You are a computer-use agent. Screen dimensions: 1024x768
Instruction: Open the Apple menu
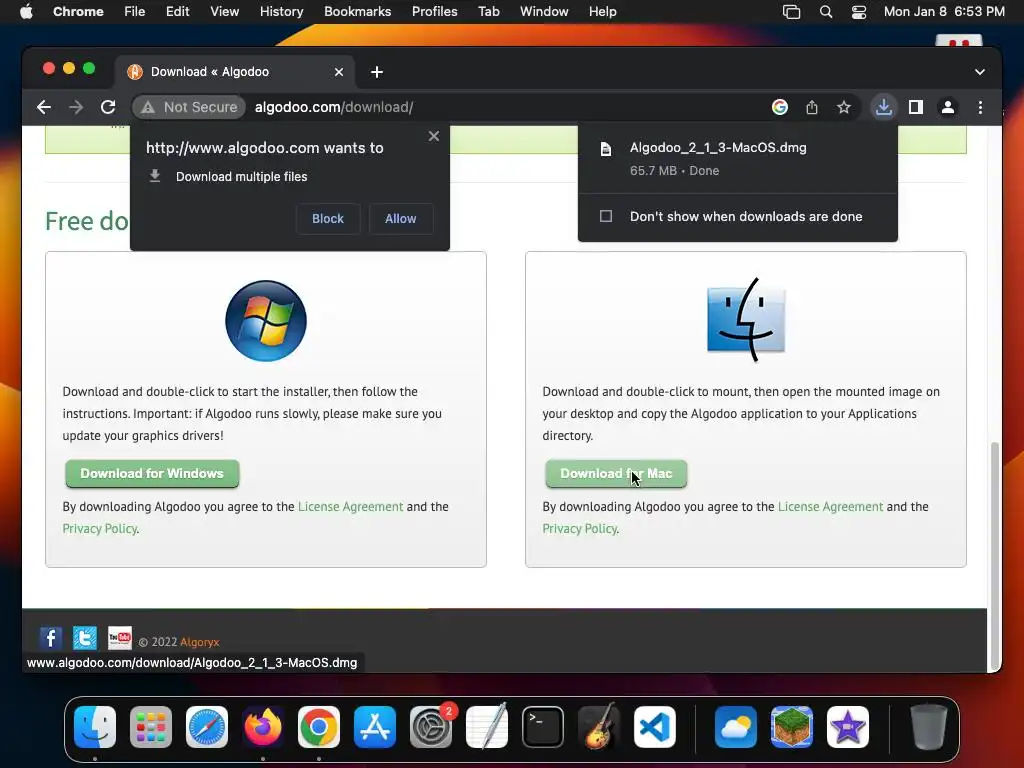(x=26, y=12)
